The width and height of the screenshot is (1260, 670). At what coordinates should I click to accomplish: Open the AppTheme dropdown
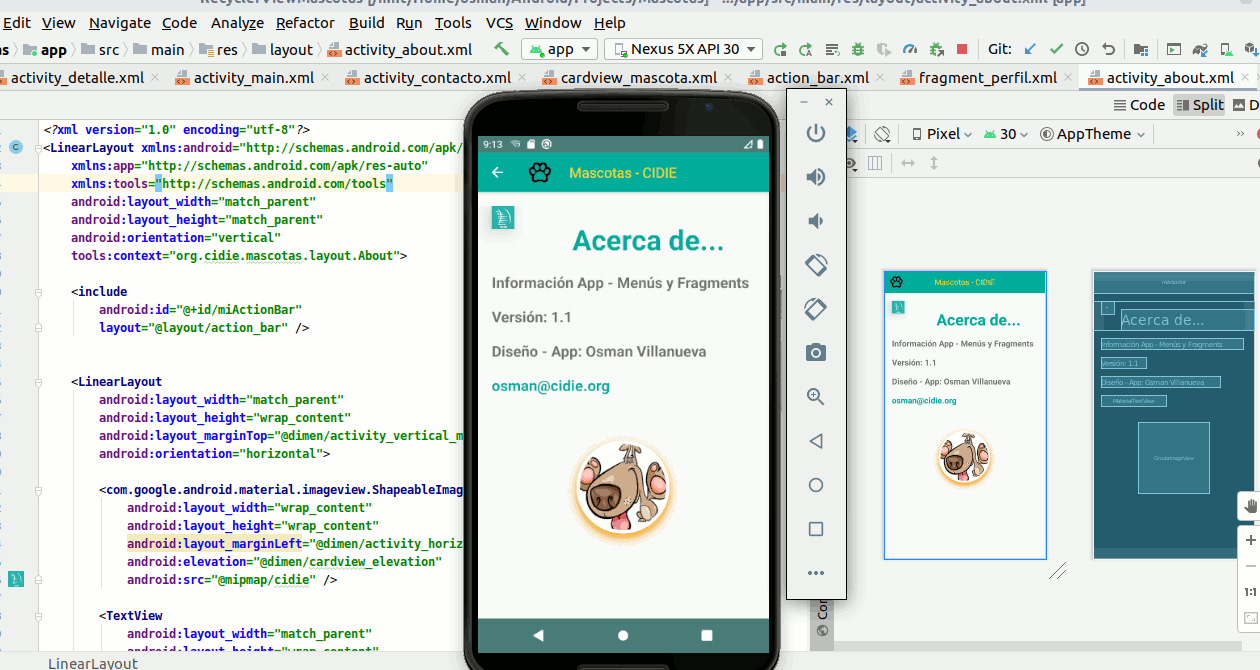(x=1093, y=134)
